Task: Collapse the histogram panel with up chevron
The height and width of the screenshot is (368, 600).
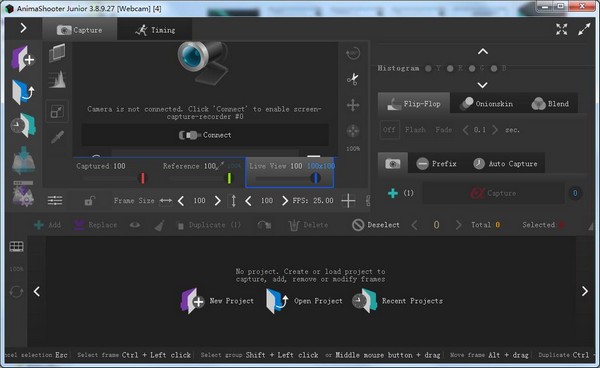Action: point(483,51)
